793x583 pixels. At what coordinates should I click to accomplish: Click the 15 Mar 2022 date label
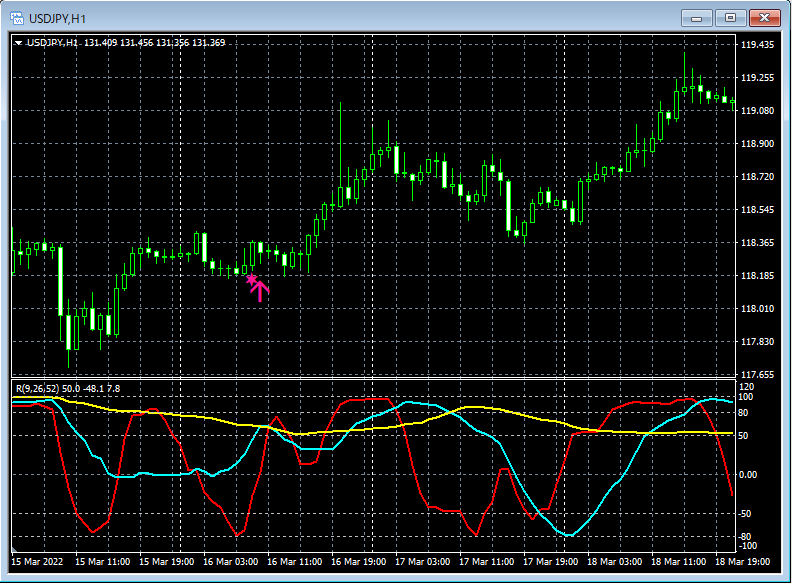[37, 562]
